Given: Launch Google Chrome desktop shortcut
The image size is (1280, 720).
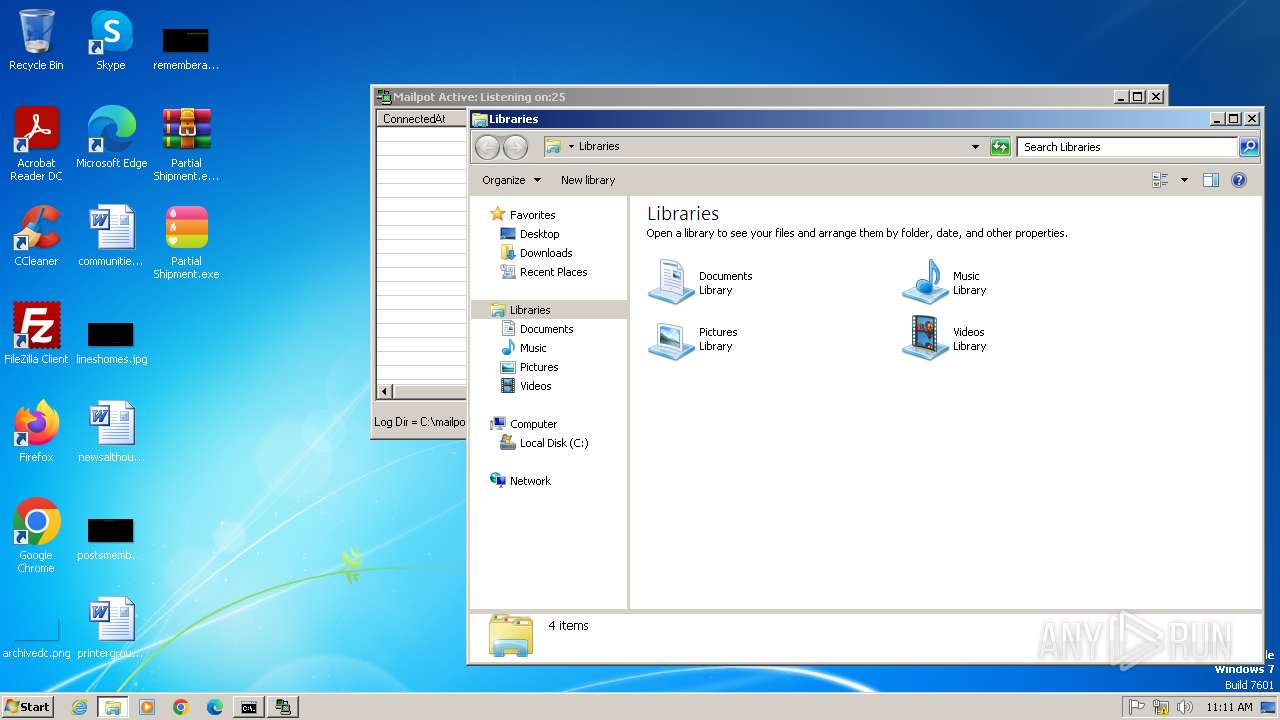Looking at the screenshot, I should click(36, 536).
